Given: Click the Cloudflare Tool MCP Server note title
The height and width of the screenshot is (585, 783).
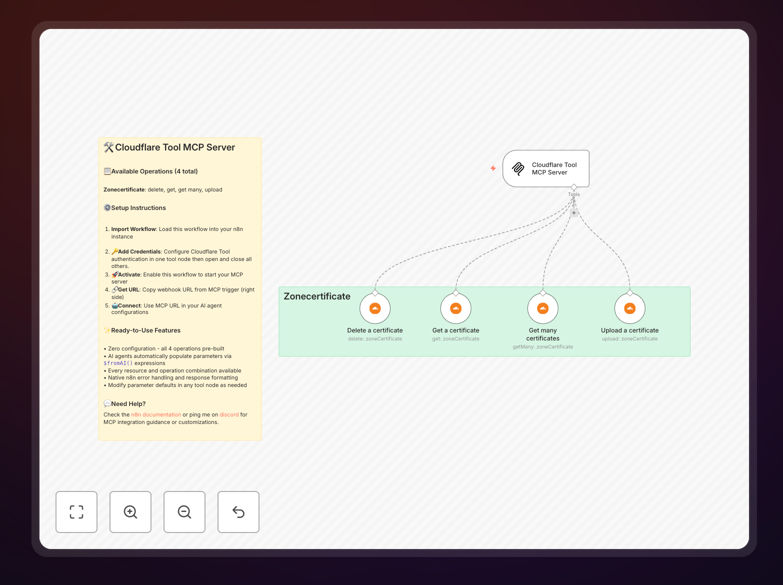Looking at the screenshot, I should (169, 147).
